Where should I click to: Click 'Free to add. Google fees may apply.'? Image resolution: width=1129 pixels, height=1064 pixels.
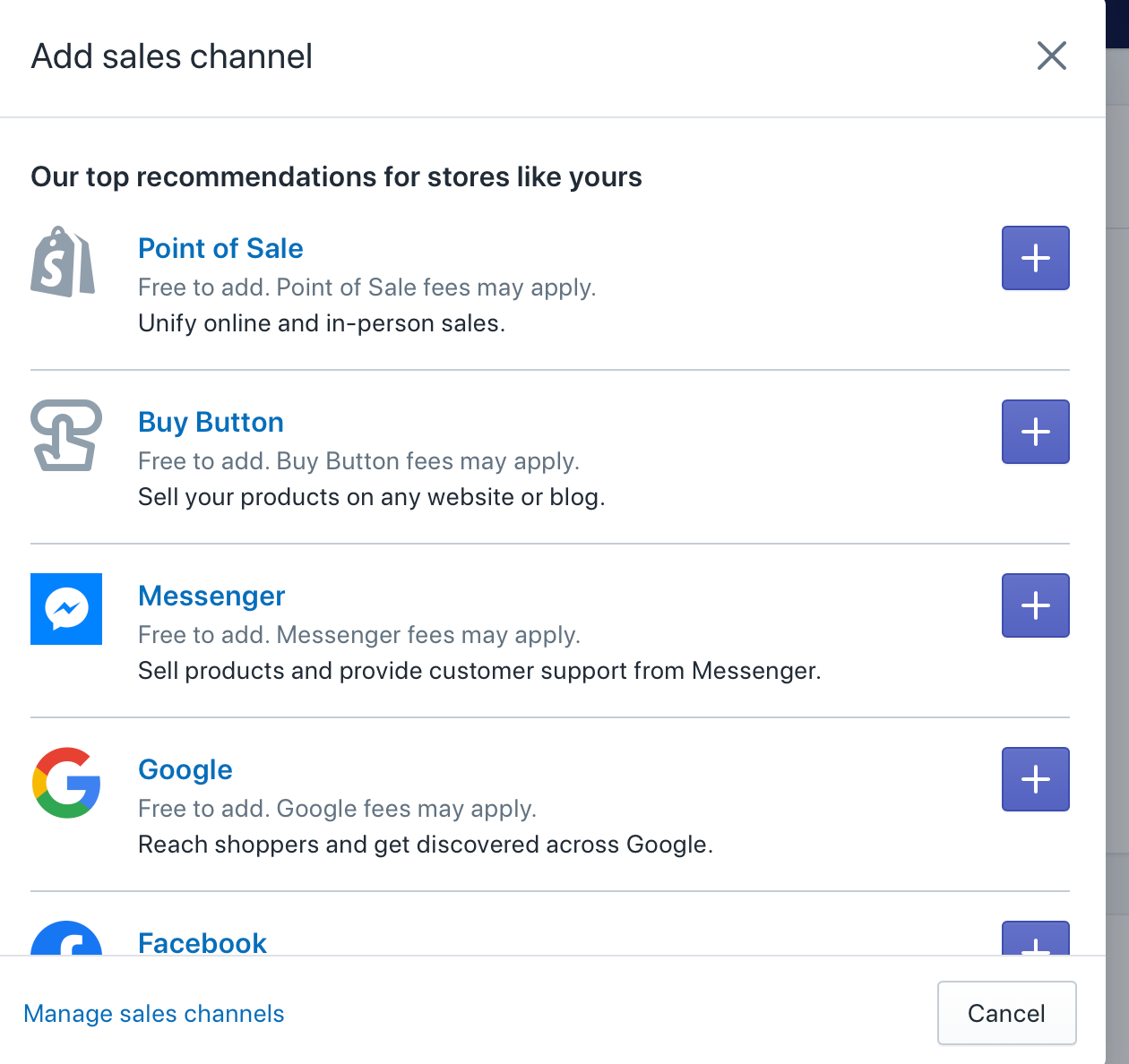tap(337, 809)
